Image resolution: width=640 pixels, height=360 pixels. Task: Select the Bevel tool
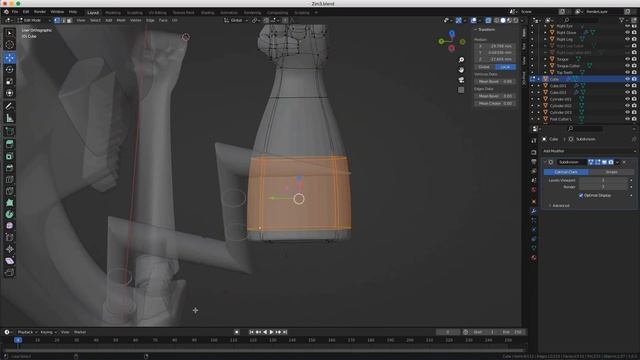[9, 168]
